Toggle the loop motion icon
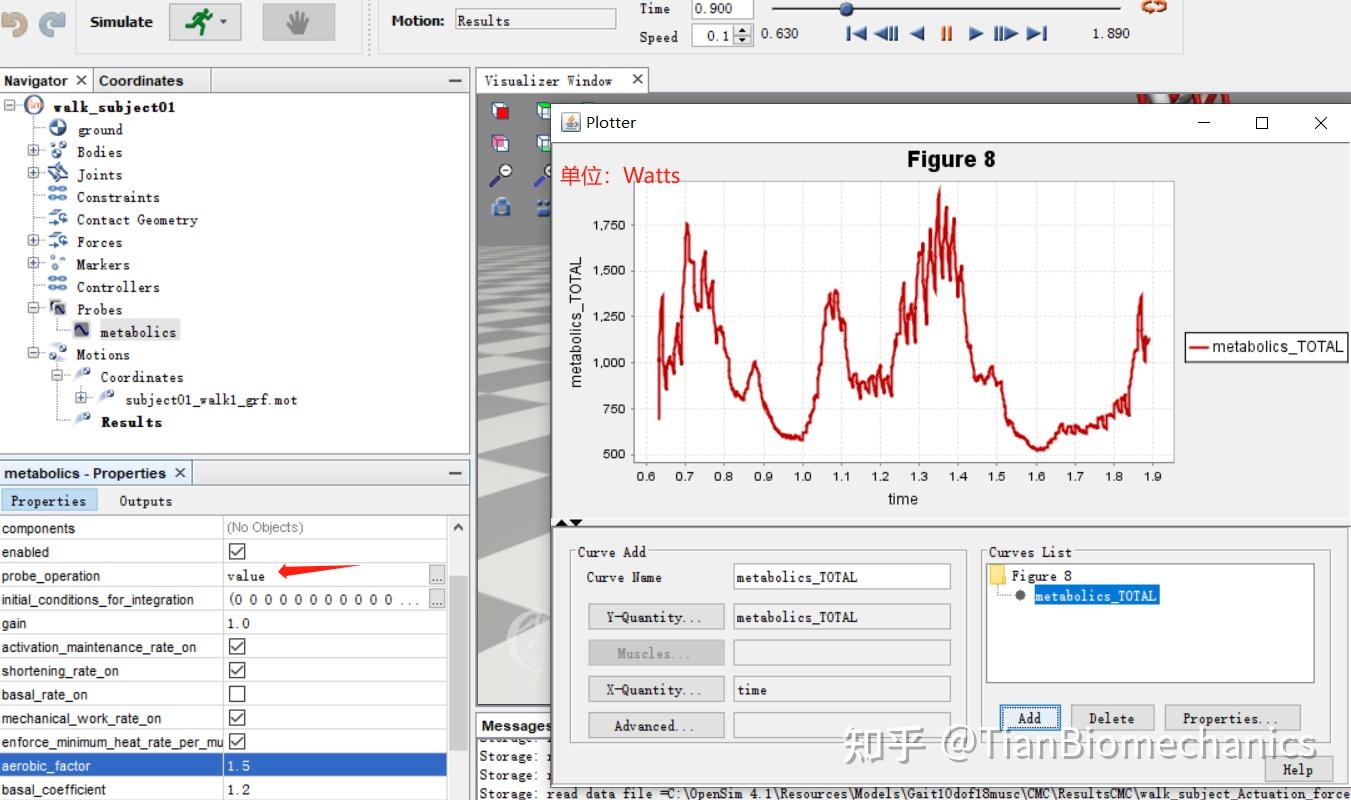 tap(1154, 7)
